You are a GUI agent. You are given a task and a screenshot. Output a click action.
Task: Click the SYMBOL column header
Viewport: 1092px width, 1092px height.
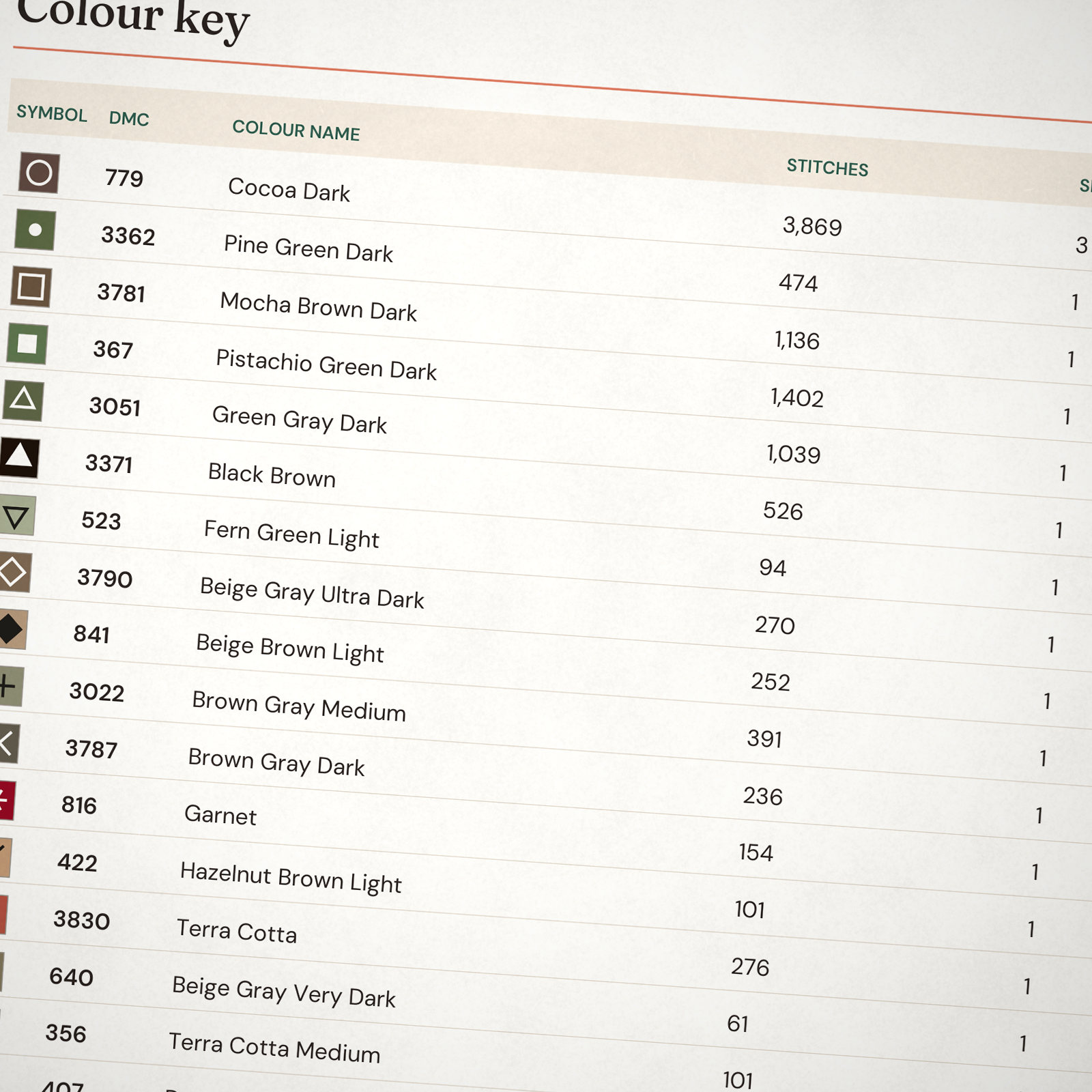(x=52, y=113)
